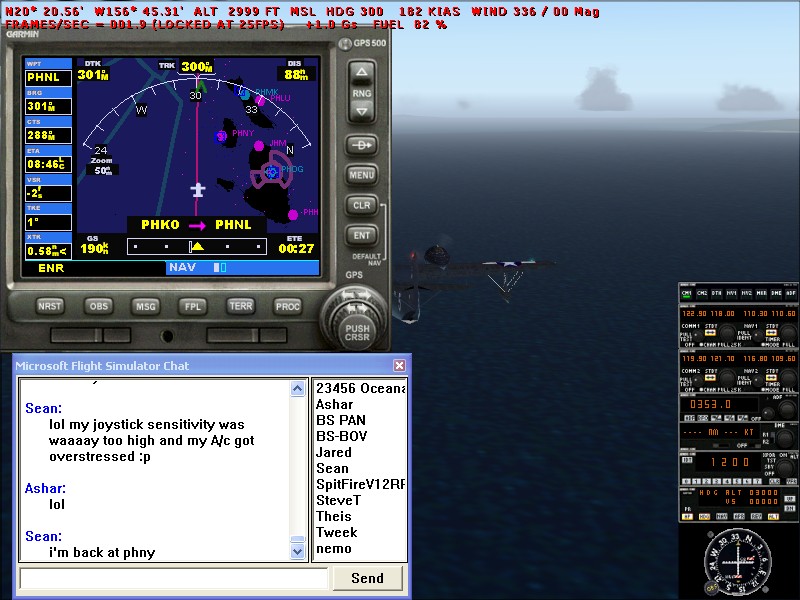Click the NAV1 frequency tuning knob

(x=789, y=334)
